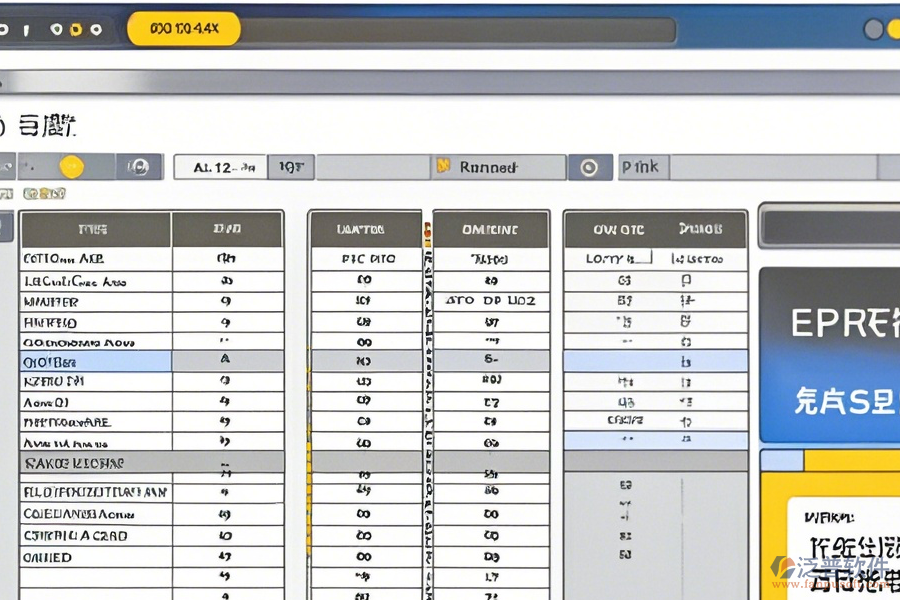Click the headset icon in the toolbar

[x=140, y=167]
